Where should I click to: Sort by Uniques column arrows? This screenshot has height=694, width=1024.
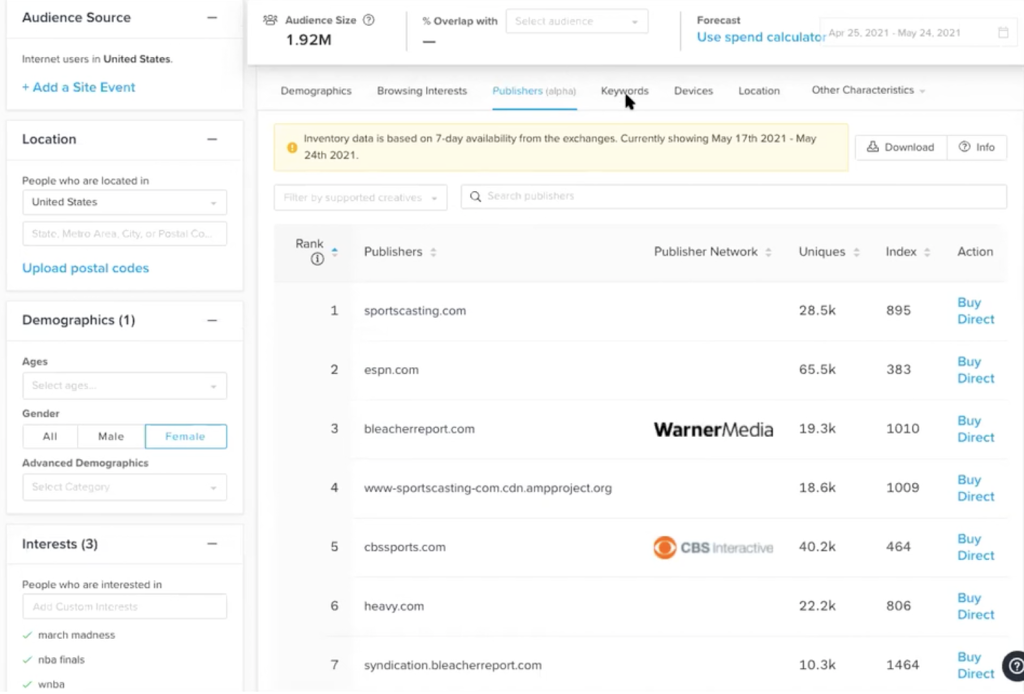click(x=856, y=252)
